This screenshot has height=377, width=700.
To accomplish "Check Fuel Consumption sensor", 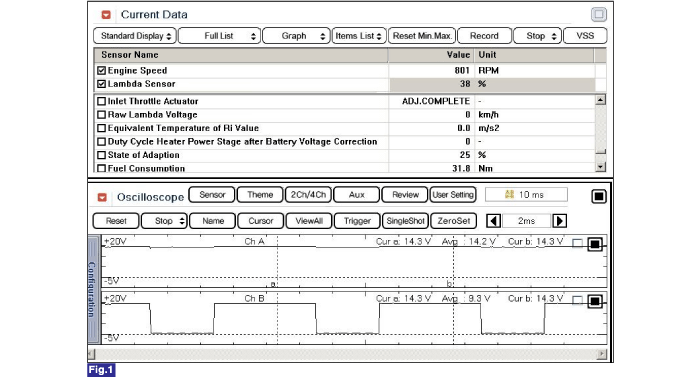I will [101, 168].
